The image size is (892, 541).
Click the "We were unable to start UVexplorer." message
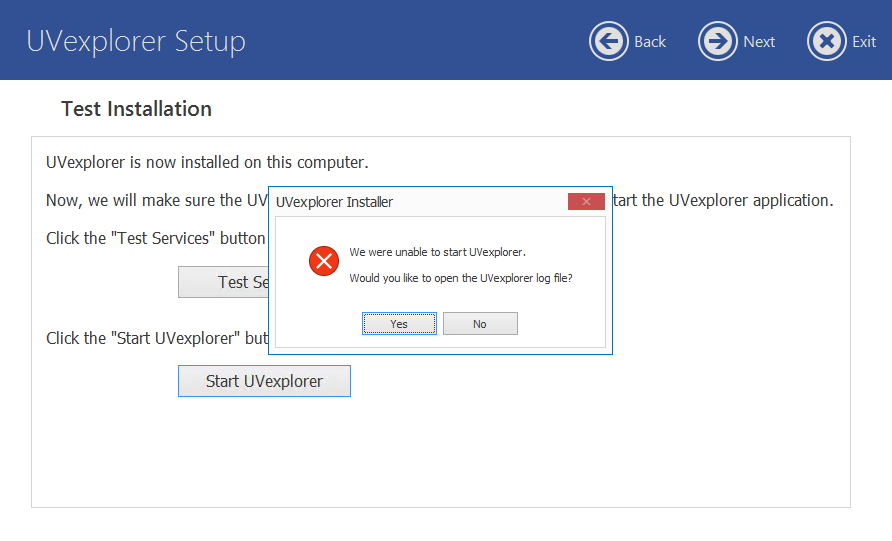coord(437,252)
